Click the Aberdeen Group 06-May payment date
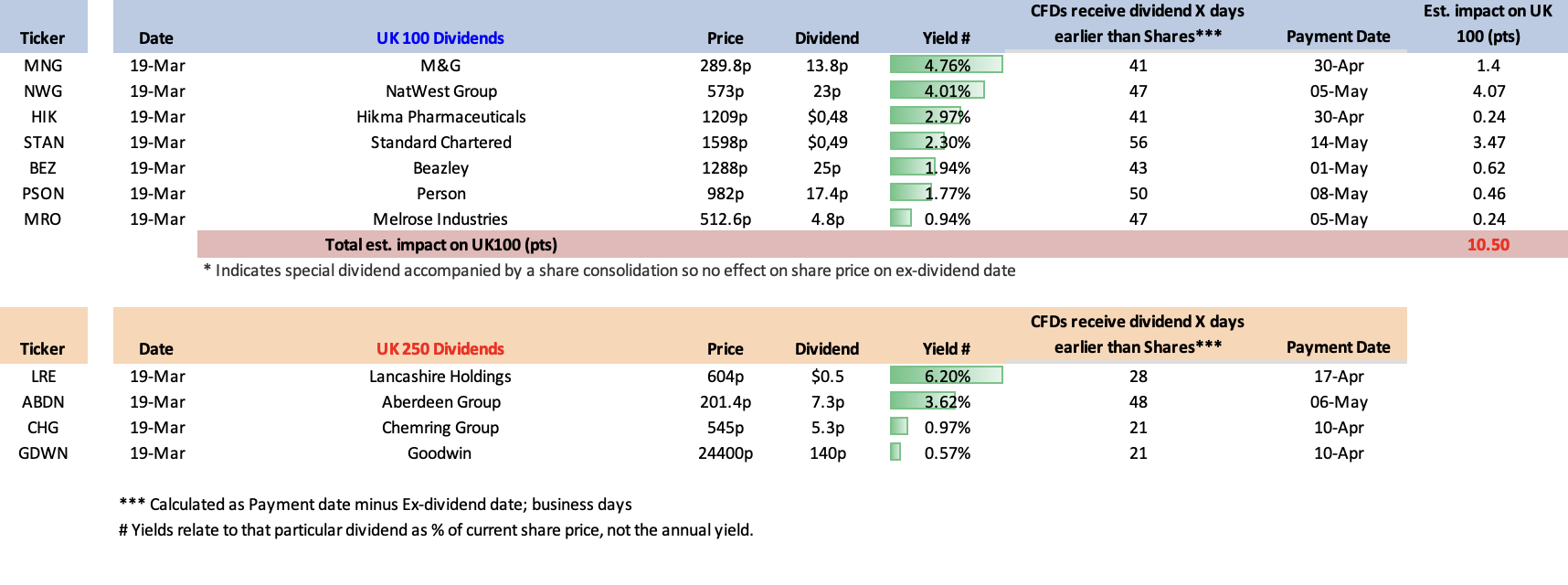1568x585 pixels. (1338, 402)
